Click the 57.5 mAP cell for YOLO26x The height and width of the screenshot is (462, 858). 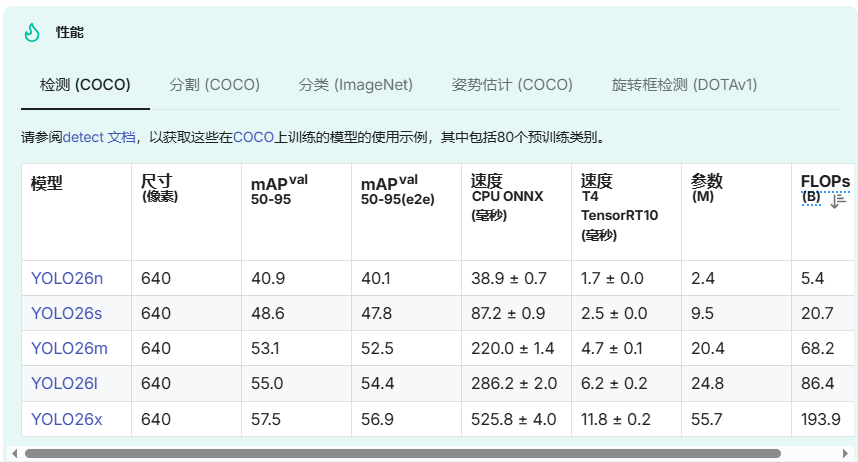tap(297, 419)
